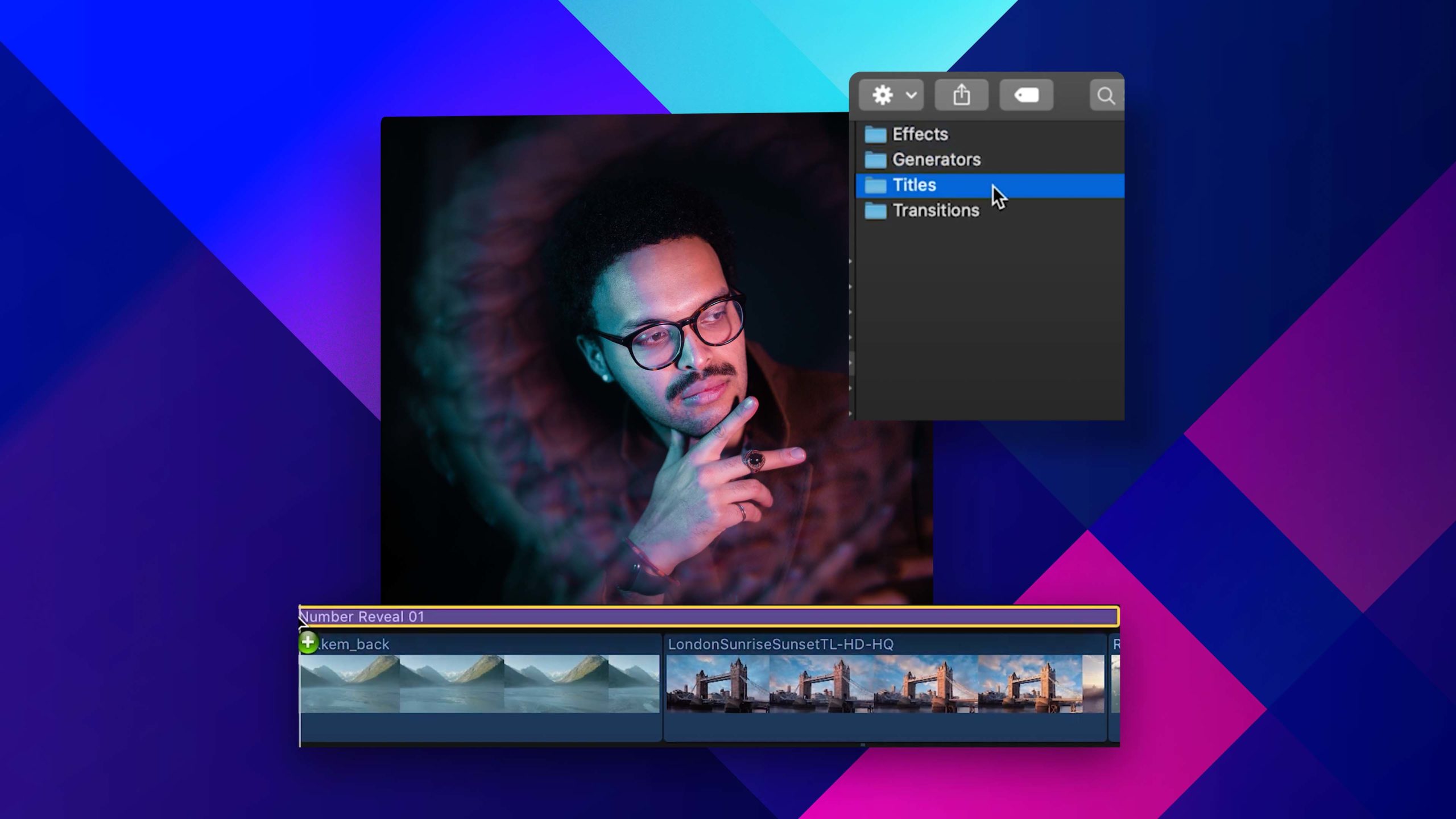Select the Tower Bridge clip thumbnail
1456x819 pixels.
pyautogui.click(x=884, y=684)
